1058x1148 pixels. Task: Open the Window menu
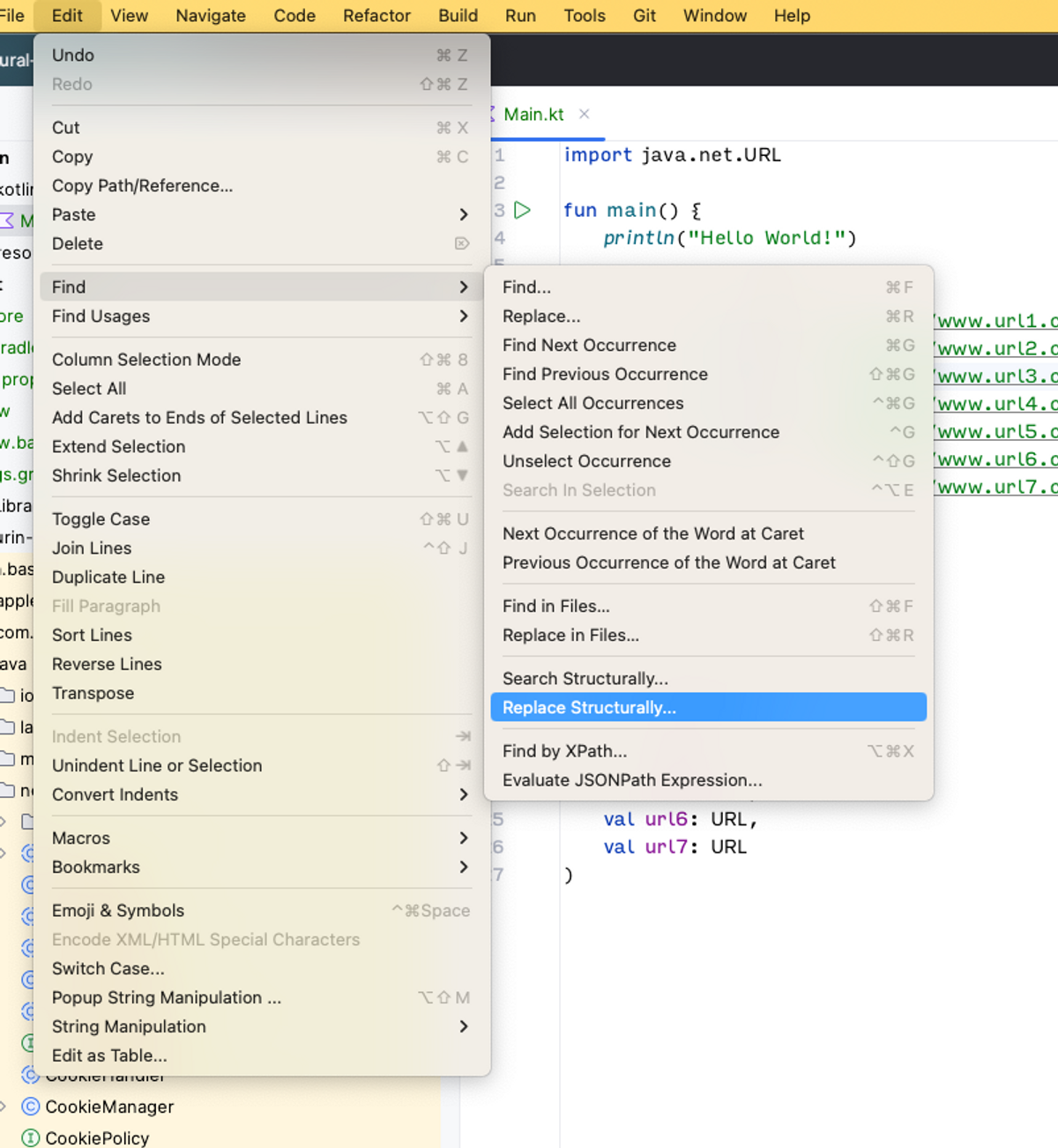point(715,15)
